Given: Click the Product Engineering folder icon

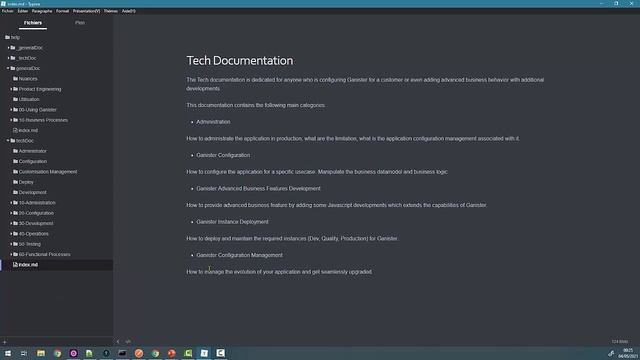Looking at the screenshot, I should 16,89.
